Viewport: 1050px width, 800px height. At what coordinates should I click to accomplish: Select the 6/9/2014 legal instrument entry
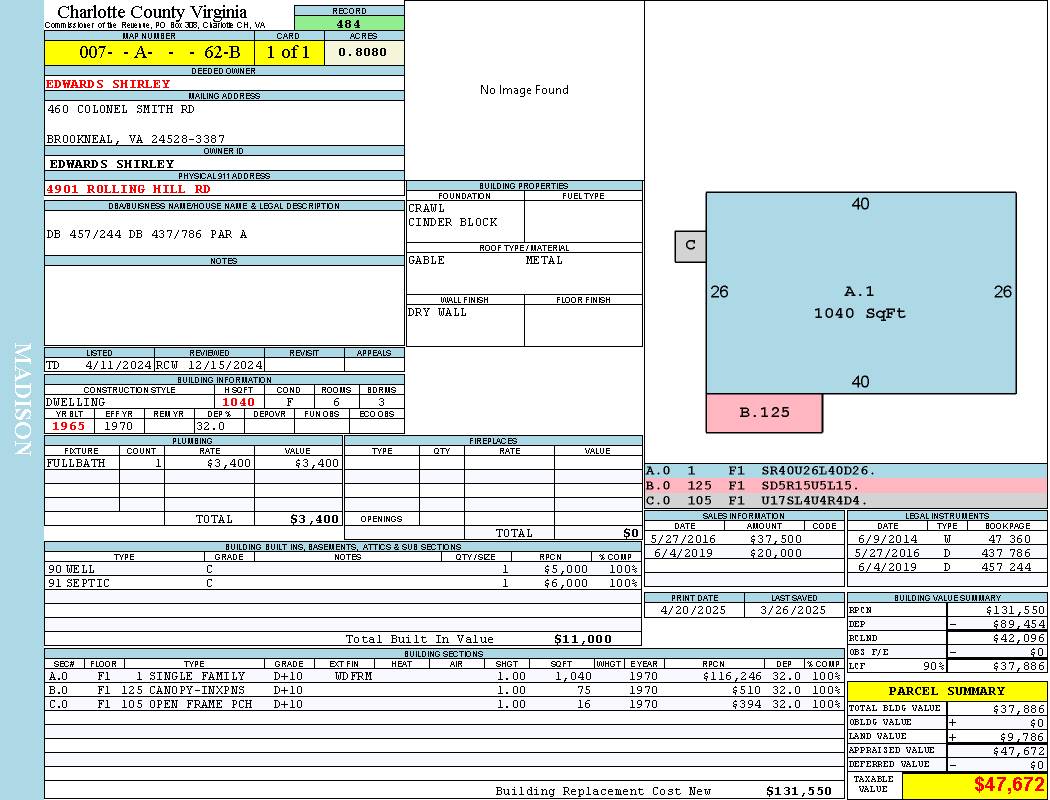pos(945,539)
